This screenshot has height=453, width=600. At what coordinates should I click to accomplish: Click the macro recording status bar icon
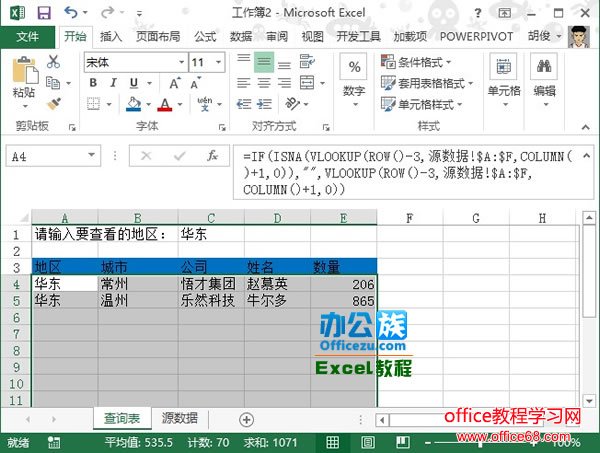54,443
